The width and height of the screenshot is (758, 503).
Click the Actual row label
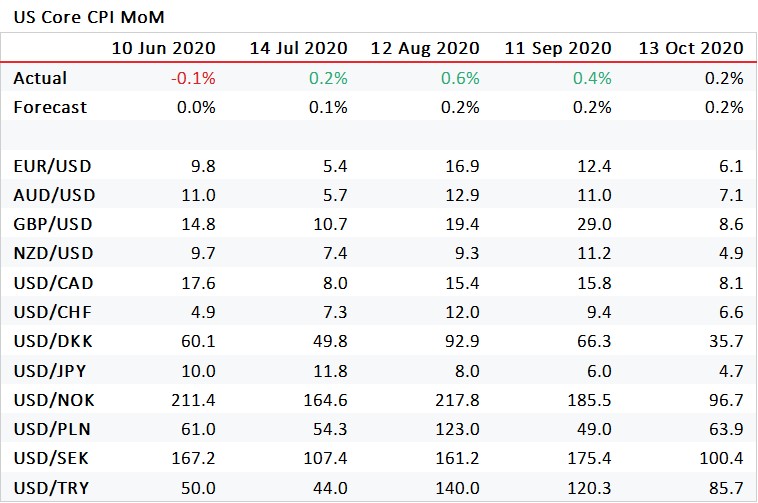tap(38, 78)
